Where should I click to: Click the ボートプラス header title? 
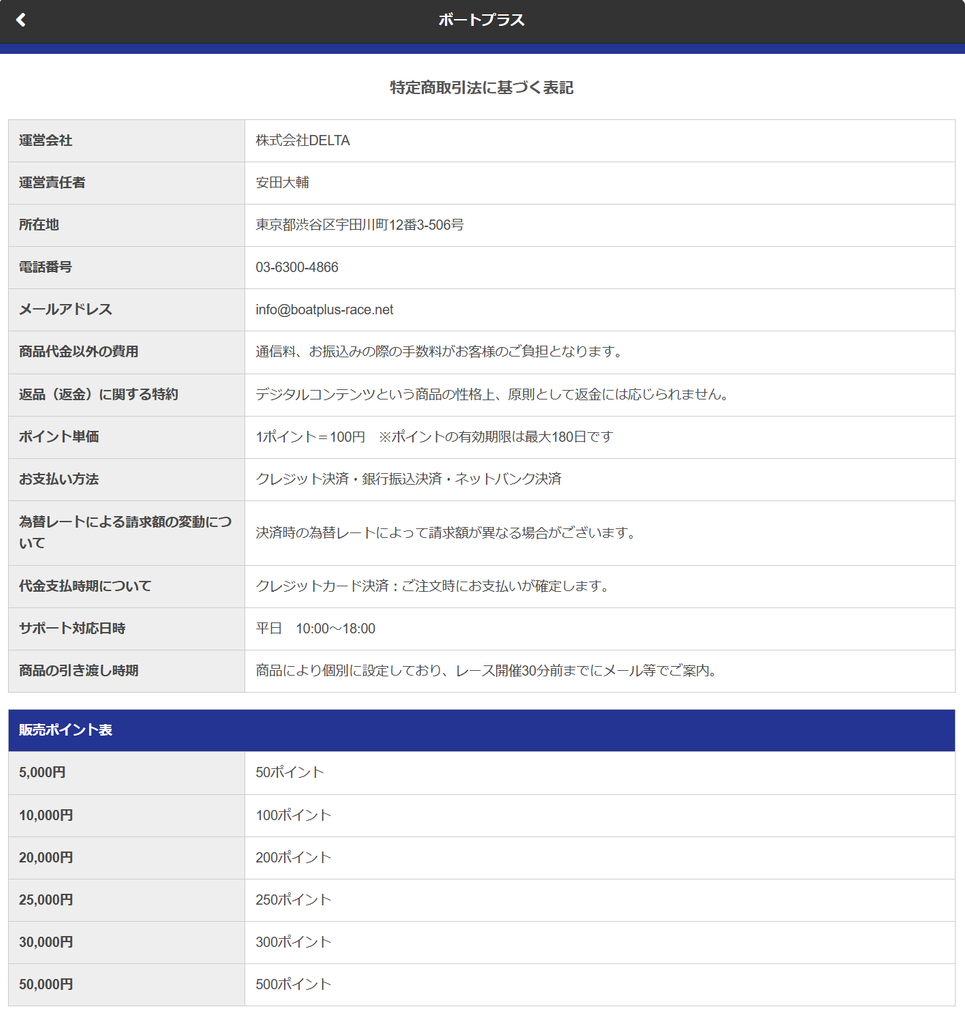point(481,20)
